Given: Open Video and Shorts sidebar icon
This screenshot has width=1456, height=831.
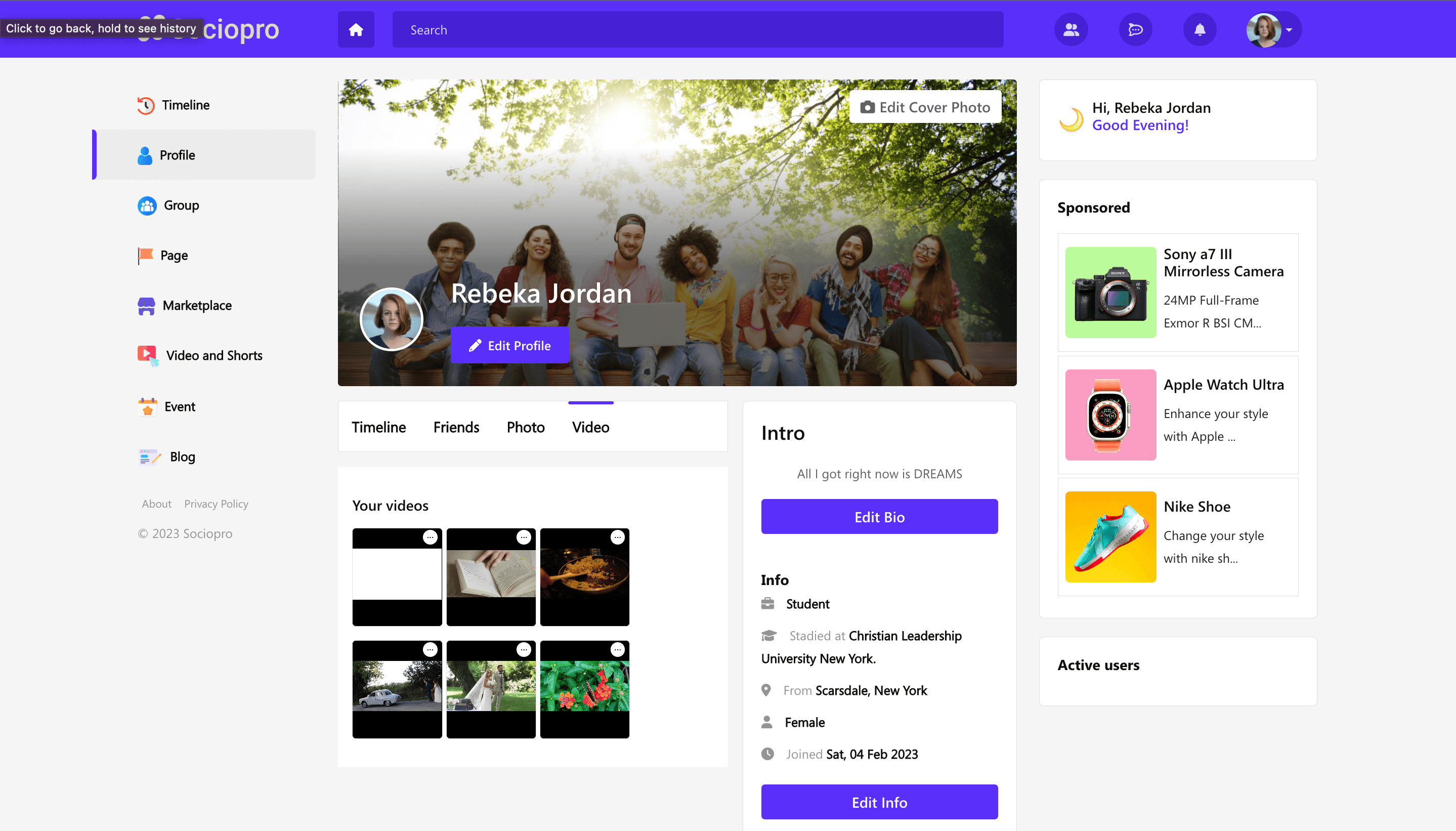Looking at the screenshot, I should (147, 355).
